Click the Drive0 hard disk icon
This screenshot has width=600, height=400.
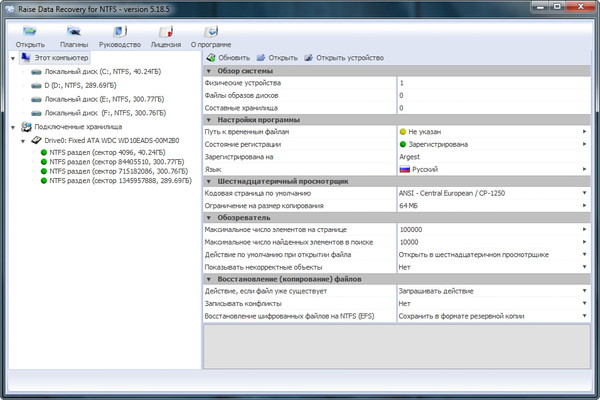(36, 140)
